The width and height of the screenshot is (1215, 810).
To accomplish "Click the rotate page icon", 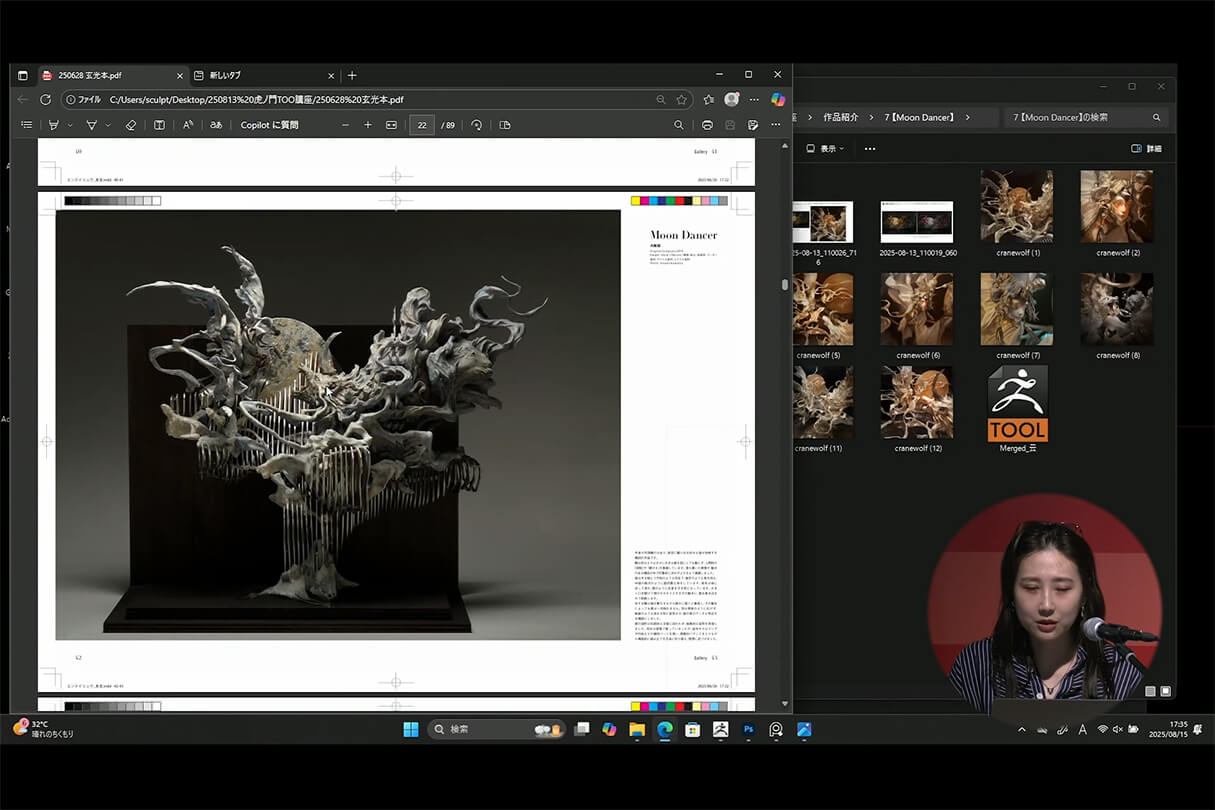I will [477, 125].
